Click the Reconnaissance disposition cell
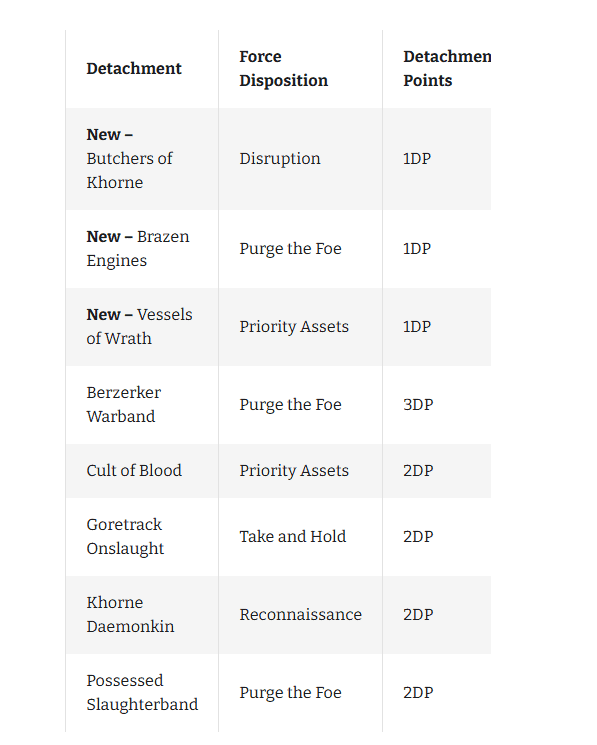Image resolution: width=597 pixels, height=745 pixels. click(301, 614)
